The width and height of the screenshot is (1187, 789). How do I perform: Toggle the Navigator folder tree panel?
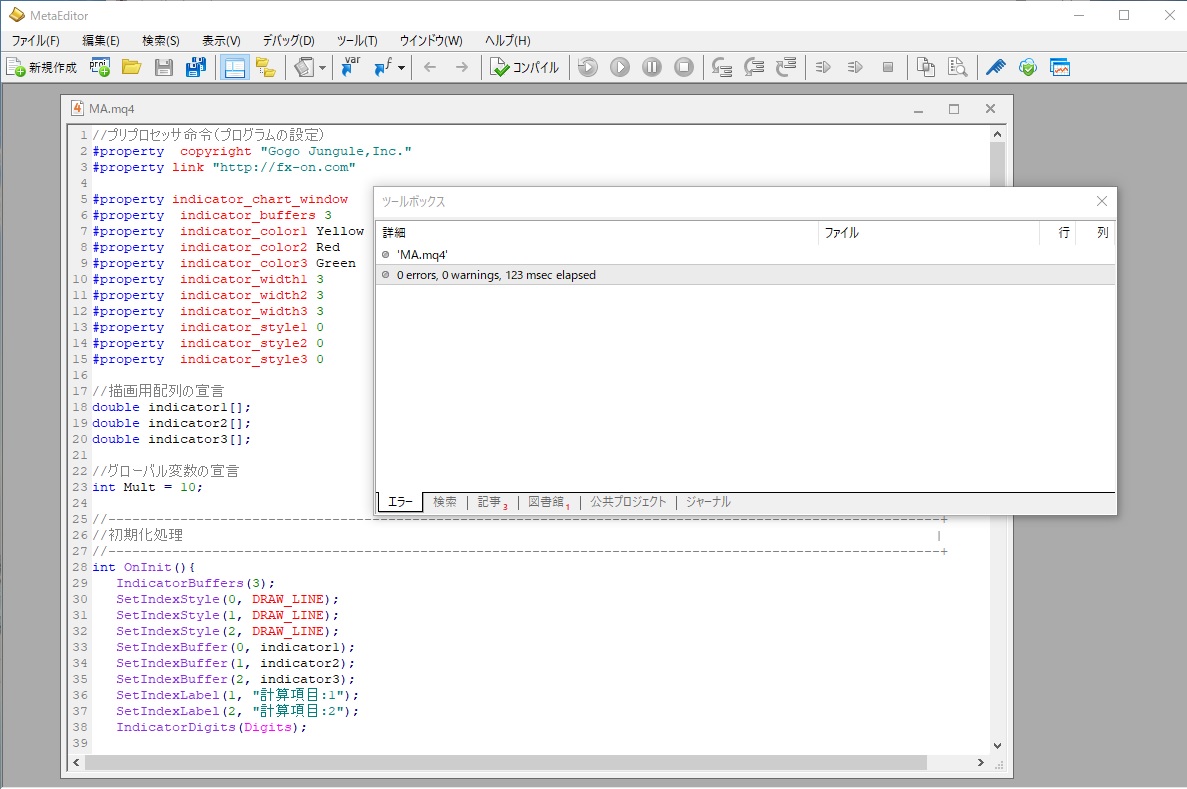tap(265, 67)
